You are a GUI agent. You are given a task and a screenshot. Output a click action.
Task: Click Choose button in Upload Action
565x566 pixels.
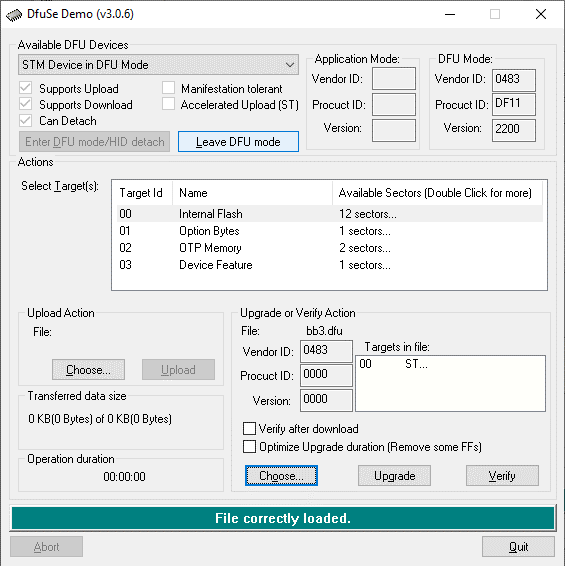[88, 369]
